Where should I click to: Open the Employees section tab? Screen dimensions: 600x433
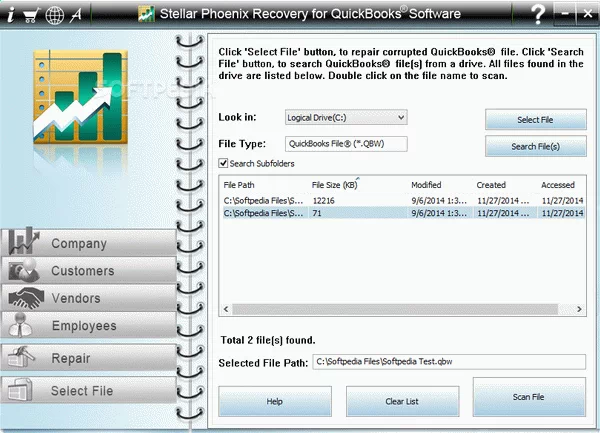pos(85,325)
